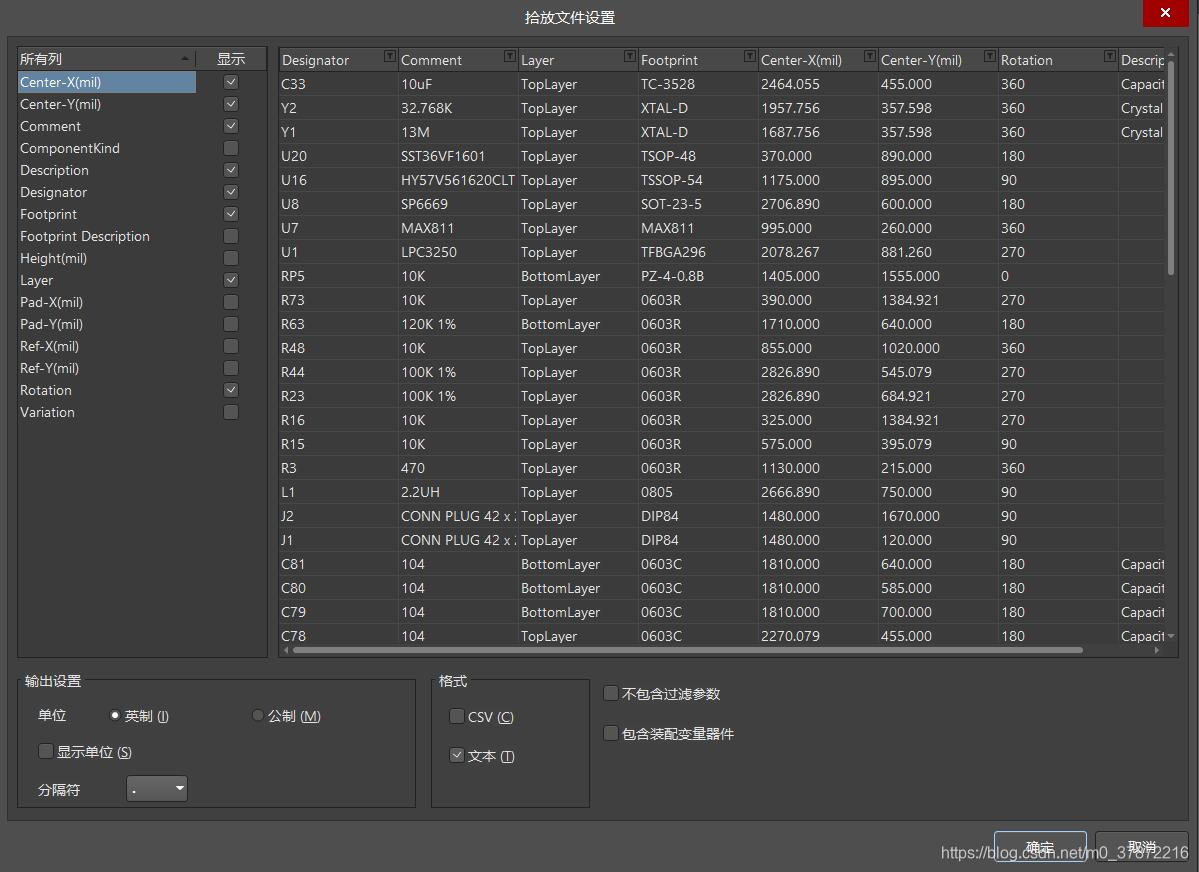Click cell HY57V561620CLT for U16
This screenshot has width=1199, height=872.
click(457, 180)
